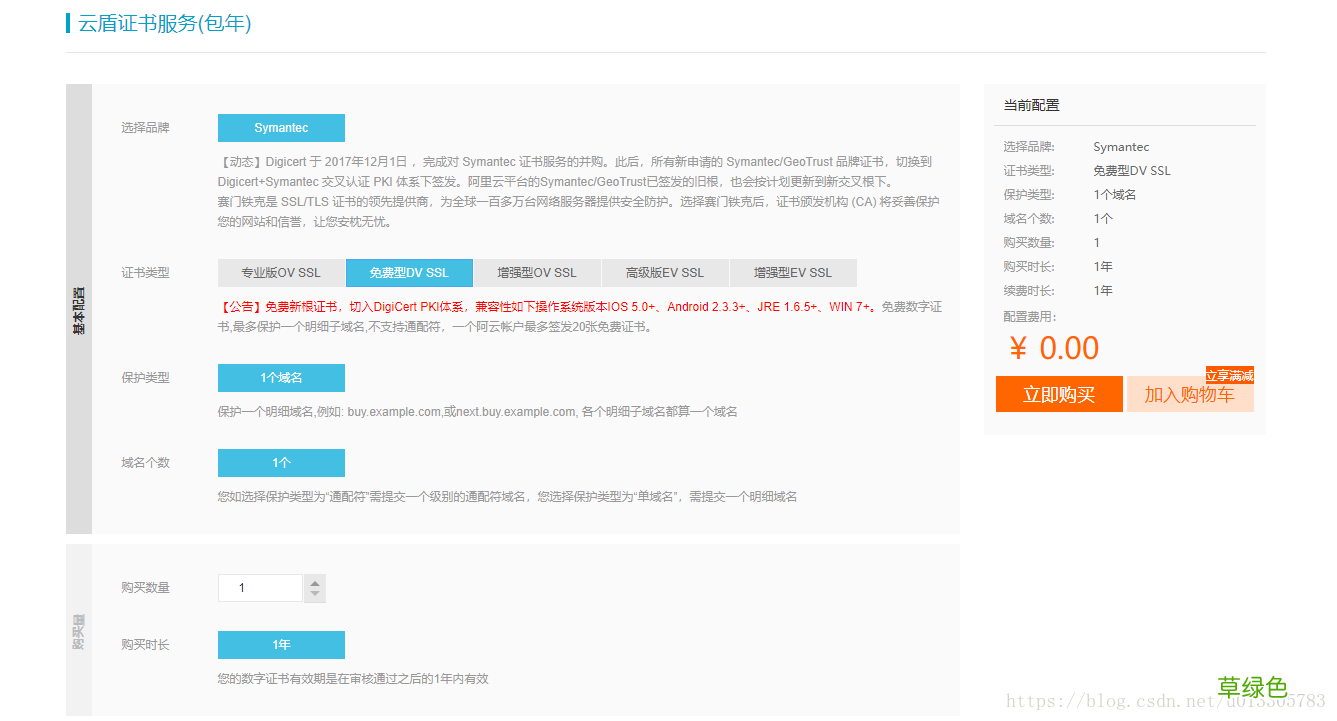Choose 增强型OV SSL certificate type

pyautogui.click(x=537, y=272)
